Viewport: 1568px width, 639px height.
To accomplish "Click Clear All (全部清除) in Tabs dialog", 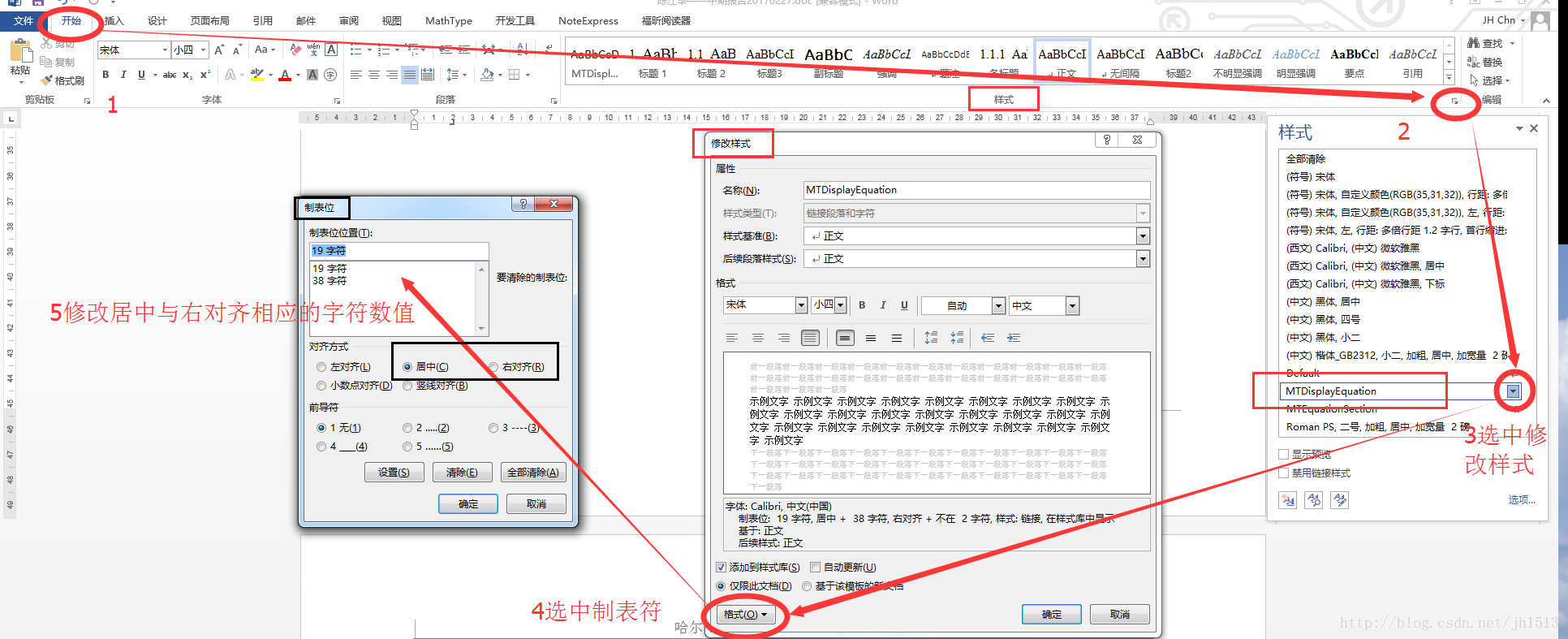I will [533, 473].
